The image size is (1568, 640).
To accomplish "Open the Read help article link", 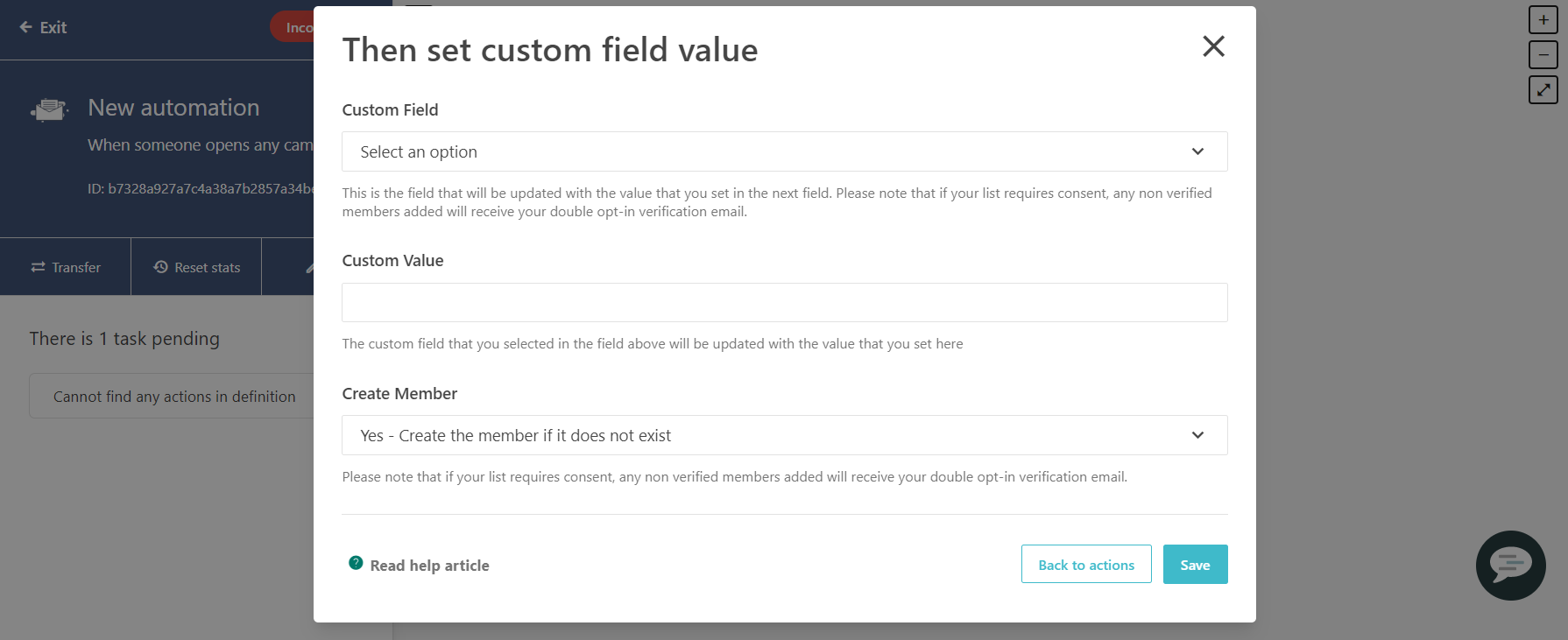I will coord(429,565).
